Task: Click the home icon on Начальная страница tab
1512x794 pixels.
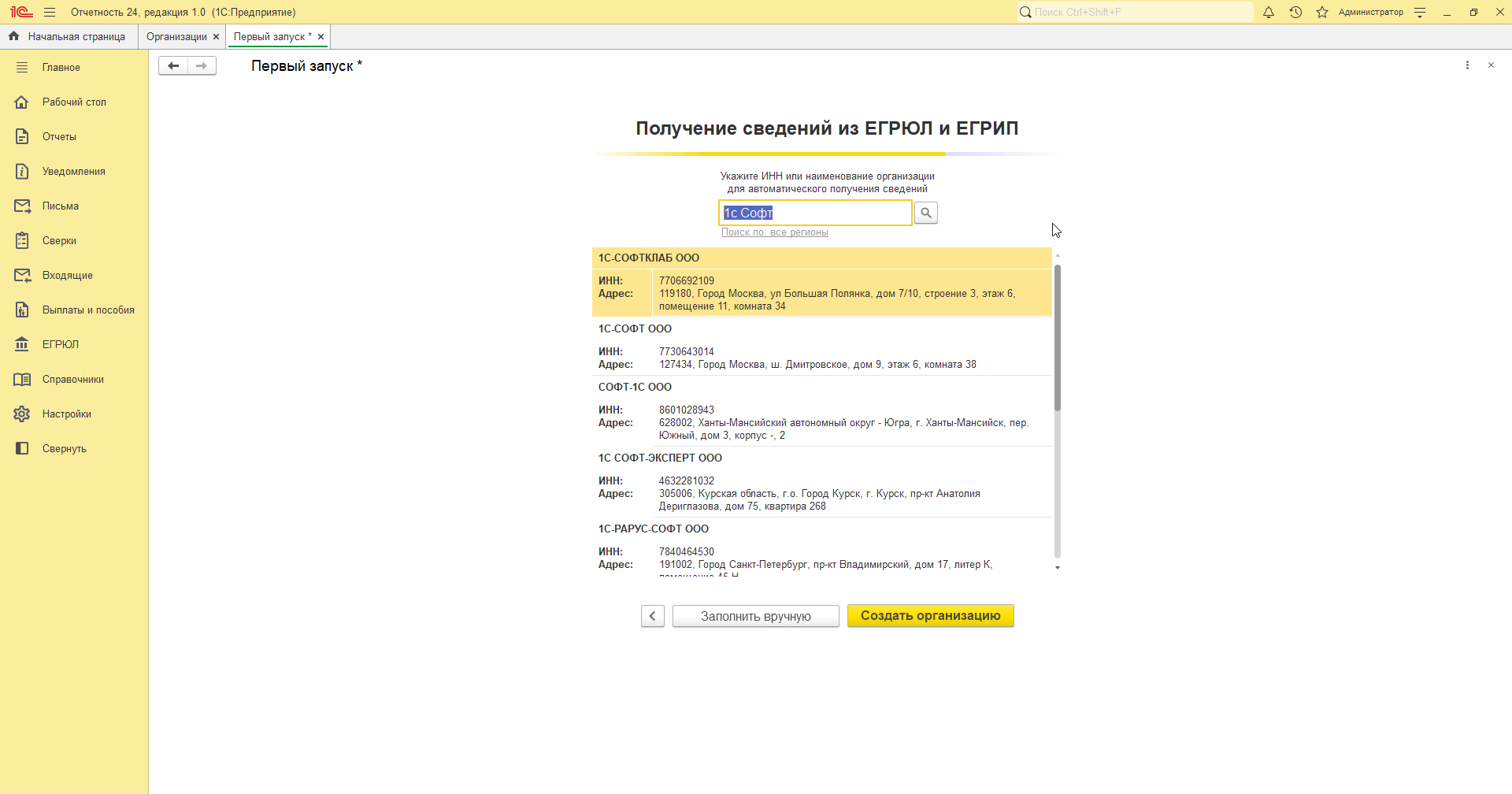Action: (13, 36)
